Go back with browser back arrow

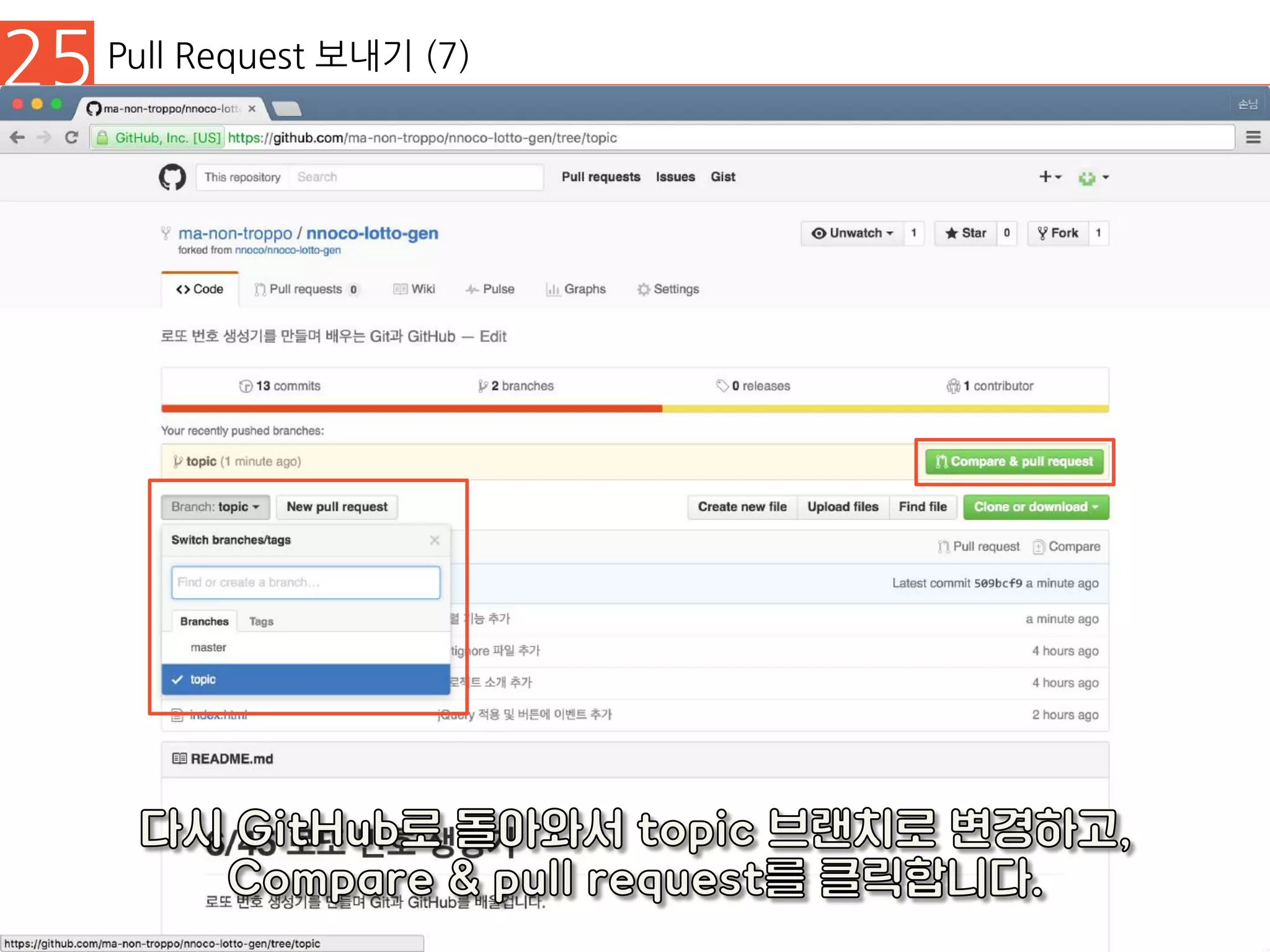click(x=17, y=138)
